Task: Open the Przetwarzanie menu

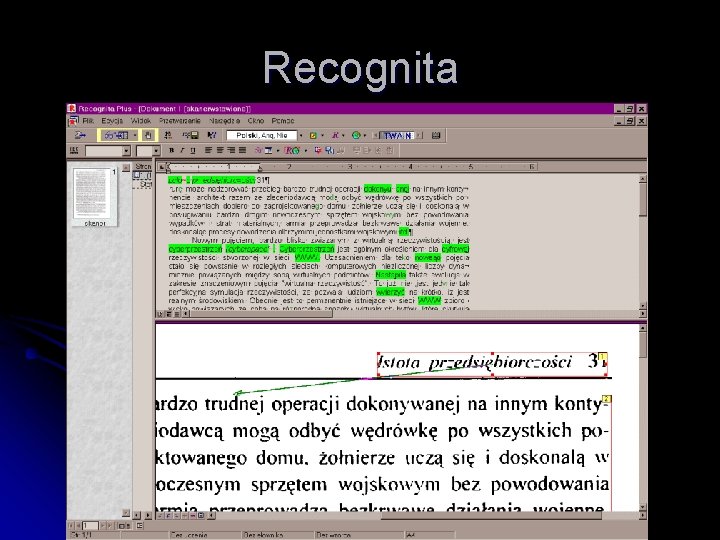Action: pos(180,121)
